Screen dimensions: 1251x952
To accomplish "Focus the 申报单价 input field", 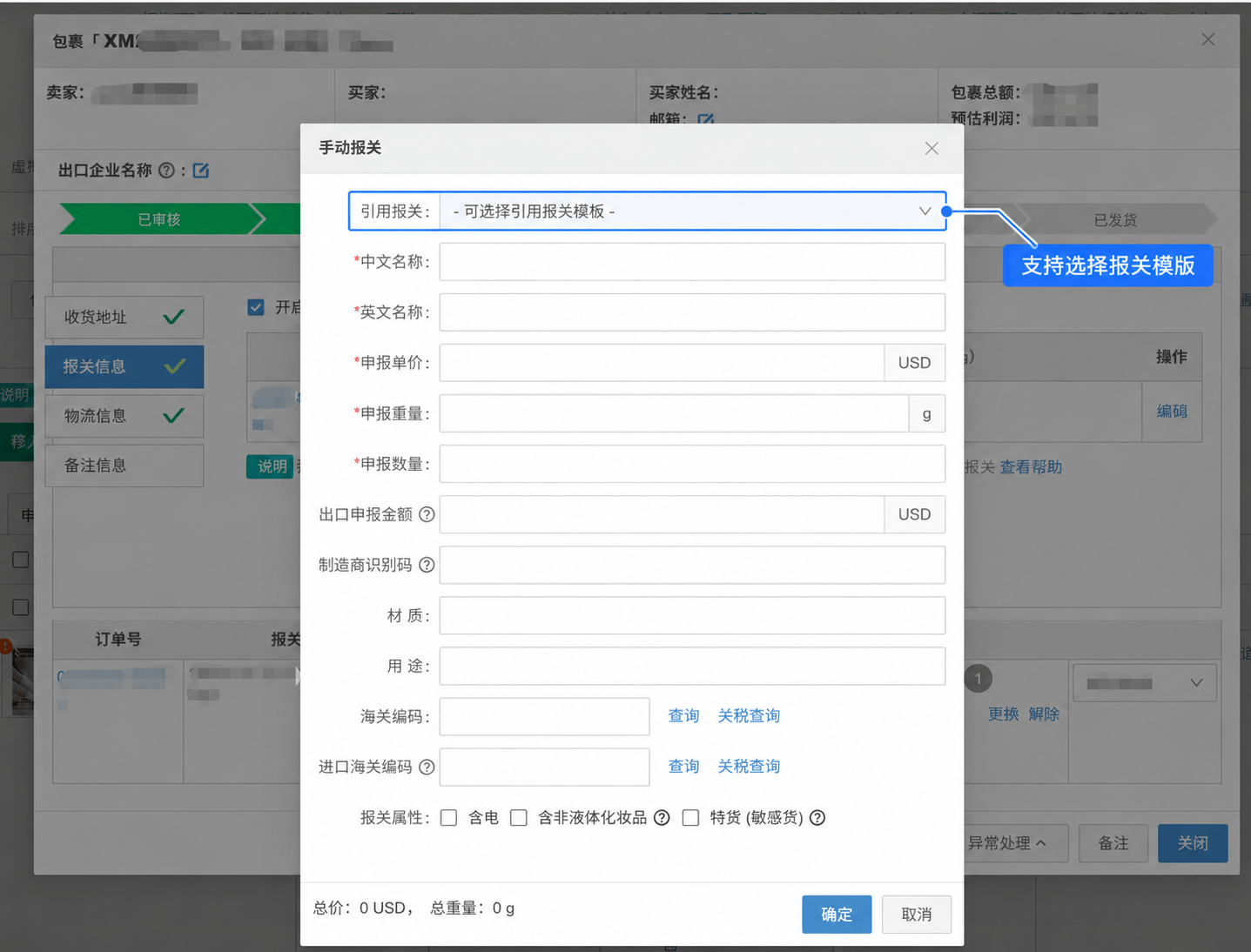I will (662, 363).
